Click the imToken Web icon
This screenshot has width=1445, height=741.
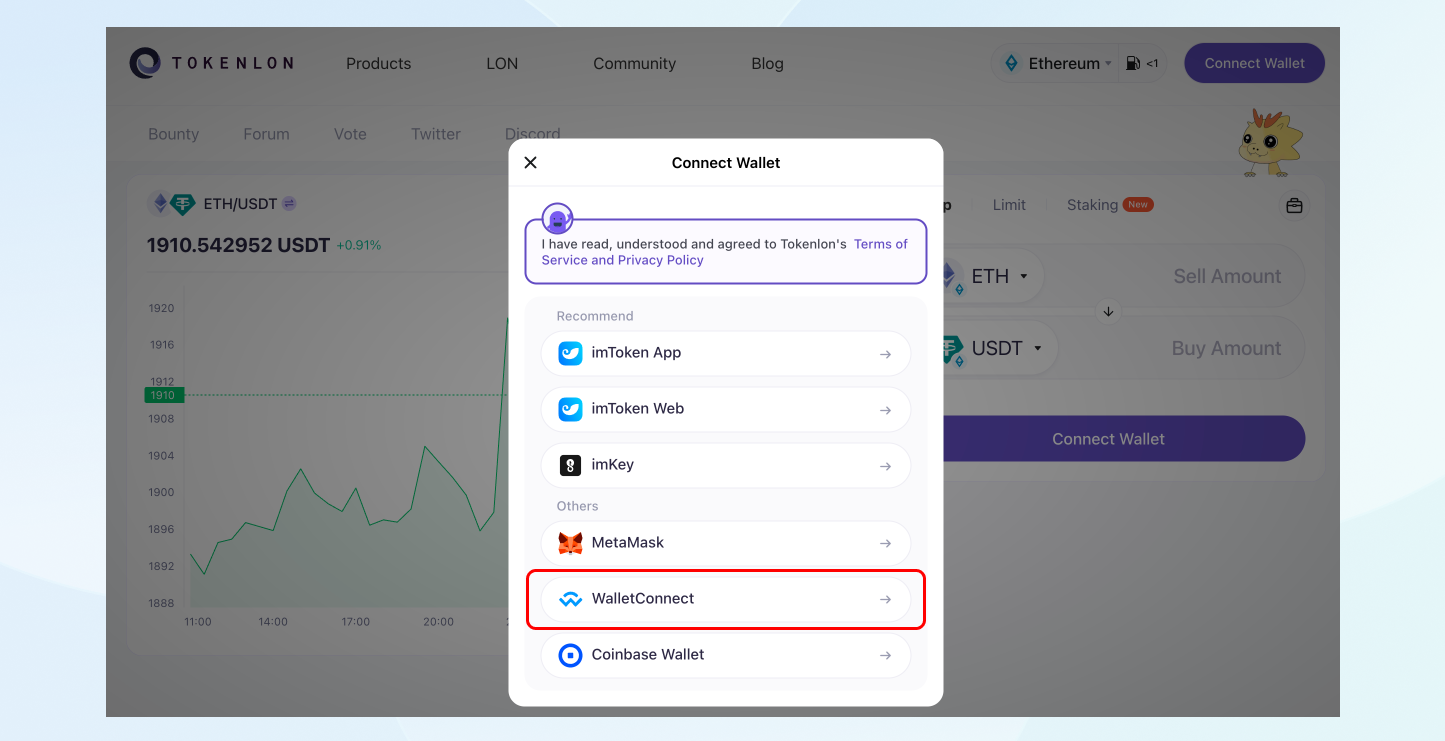click(570, 409)
